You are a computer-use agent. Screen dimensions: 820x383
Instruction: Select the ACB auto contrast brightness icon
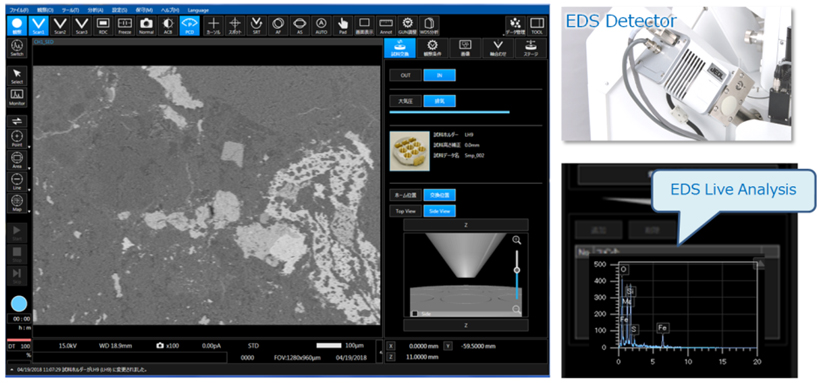tap(167, 25)
